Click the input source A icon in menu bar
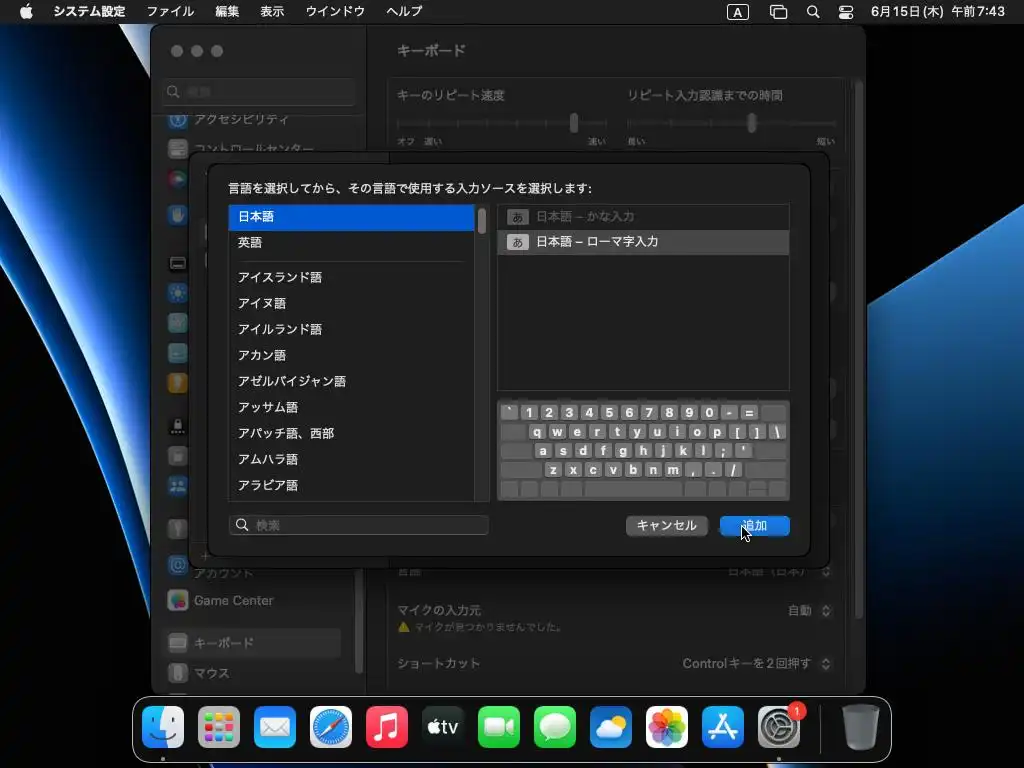This screenshot has width=1024, height=768. pyautogui.click(x=738, y=12)
